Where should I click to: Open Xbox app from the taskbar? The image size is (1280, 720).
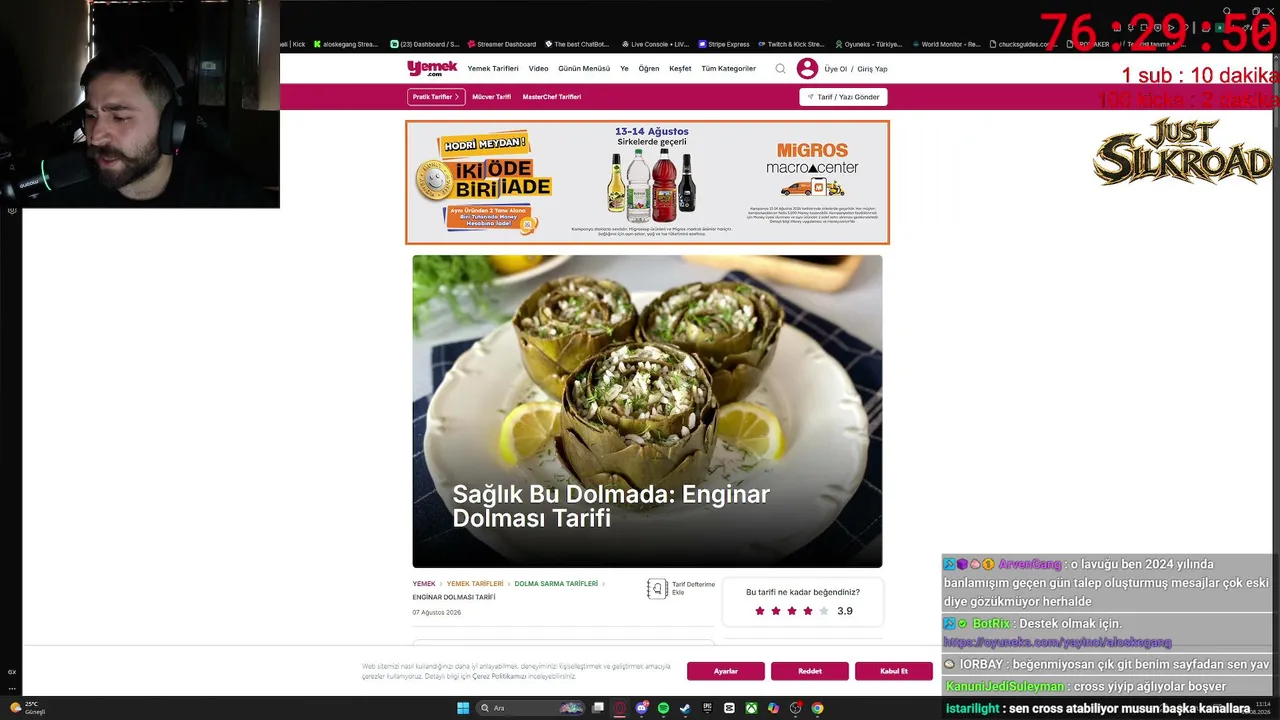pos(751,708)
